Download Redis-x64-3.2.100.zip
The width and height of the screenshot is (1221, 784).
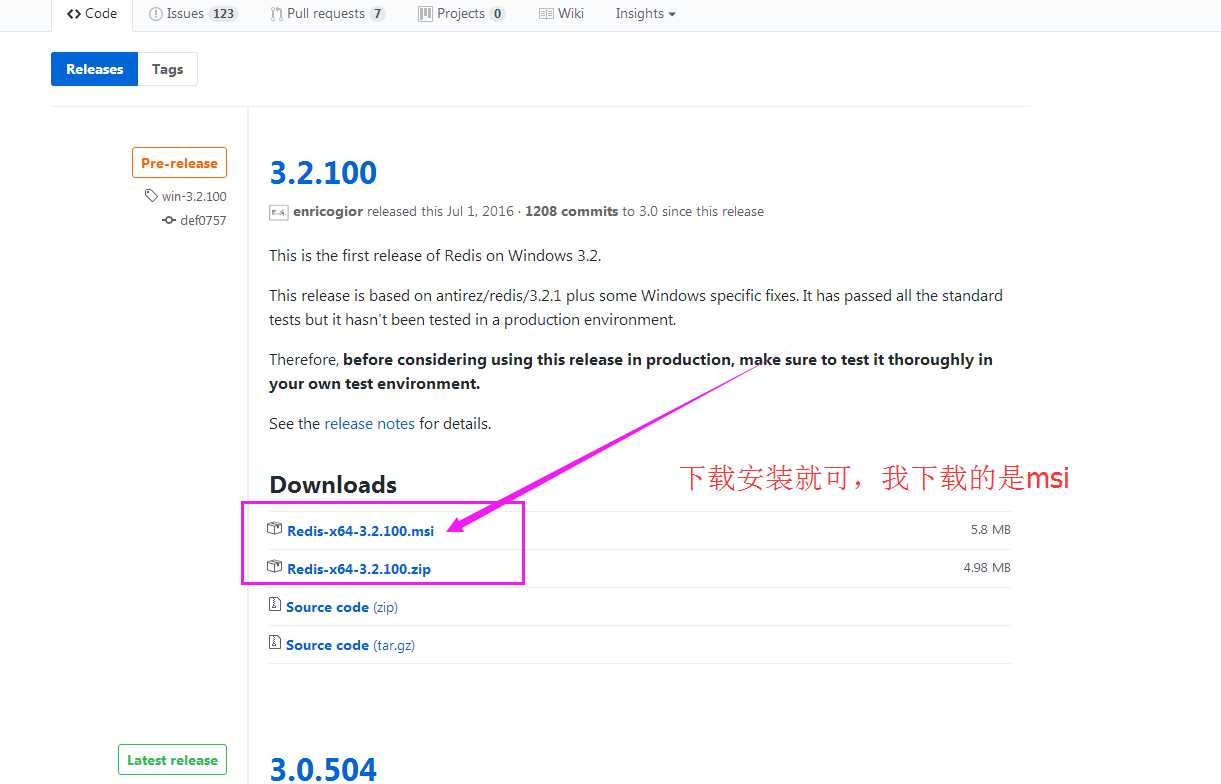click(x=359, y=569)
